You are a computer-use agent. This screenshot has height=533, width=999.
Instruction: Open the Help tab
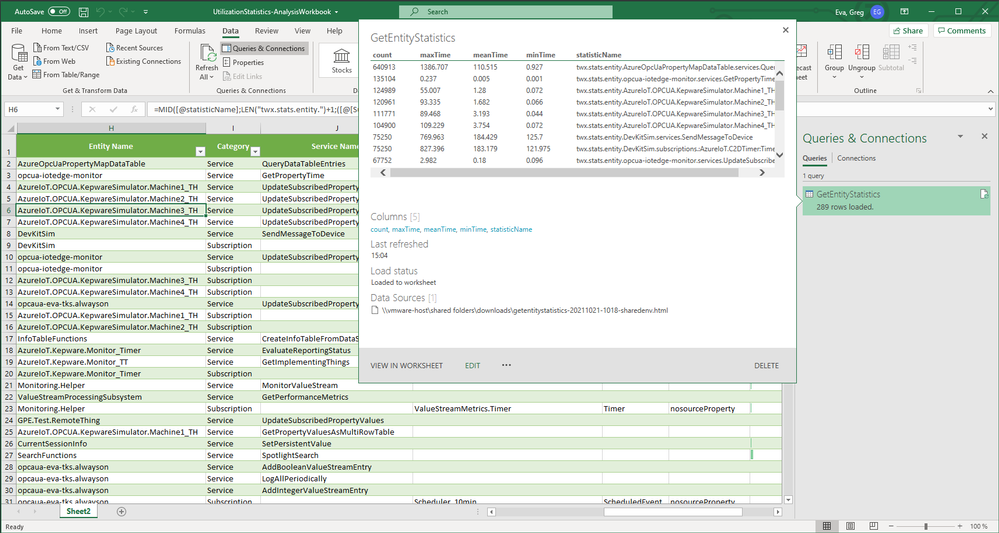pos(334,31)
